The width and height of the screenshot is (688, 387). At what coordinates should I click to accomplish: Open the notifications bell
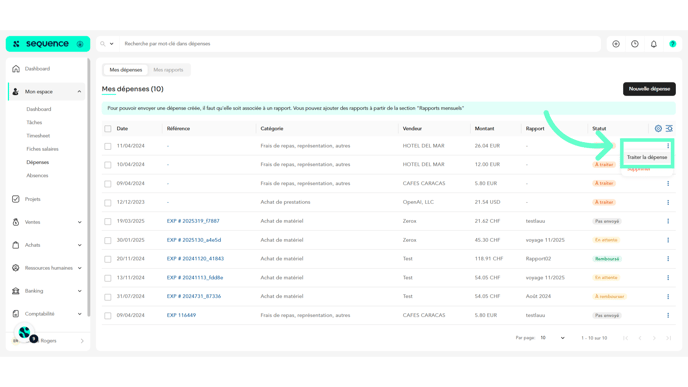coord(654,44)
